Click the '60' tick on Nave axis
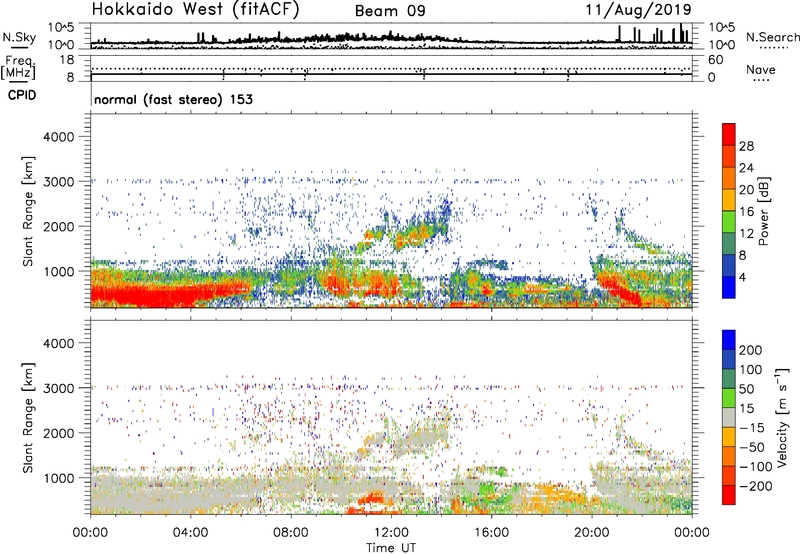The image size is (800, 554). pyautogui.click(x=715, y=60)
